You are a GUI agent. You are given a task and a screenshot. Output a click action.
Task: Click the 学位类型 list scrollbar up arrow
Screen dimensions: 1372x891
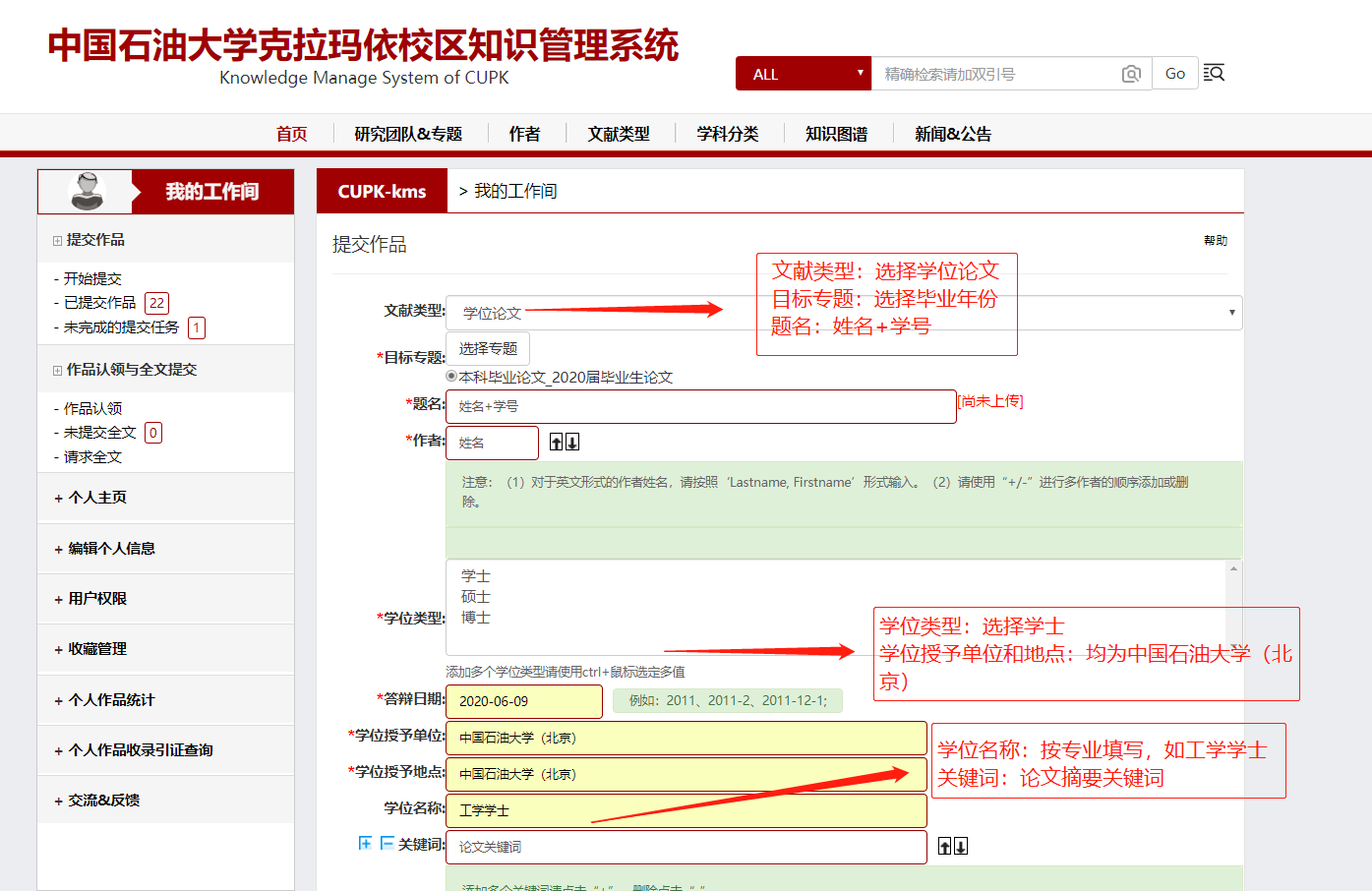point(1233,568)
